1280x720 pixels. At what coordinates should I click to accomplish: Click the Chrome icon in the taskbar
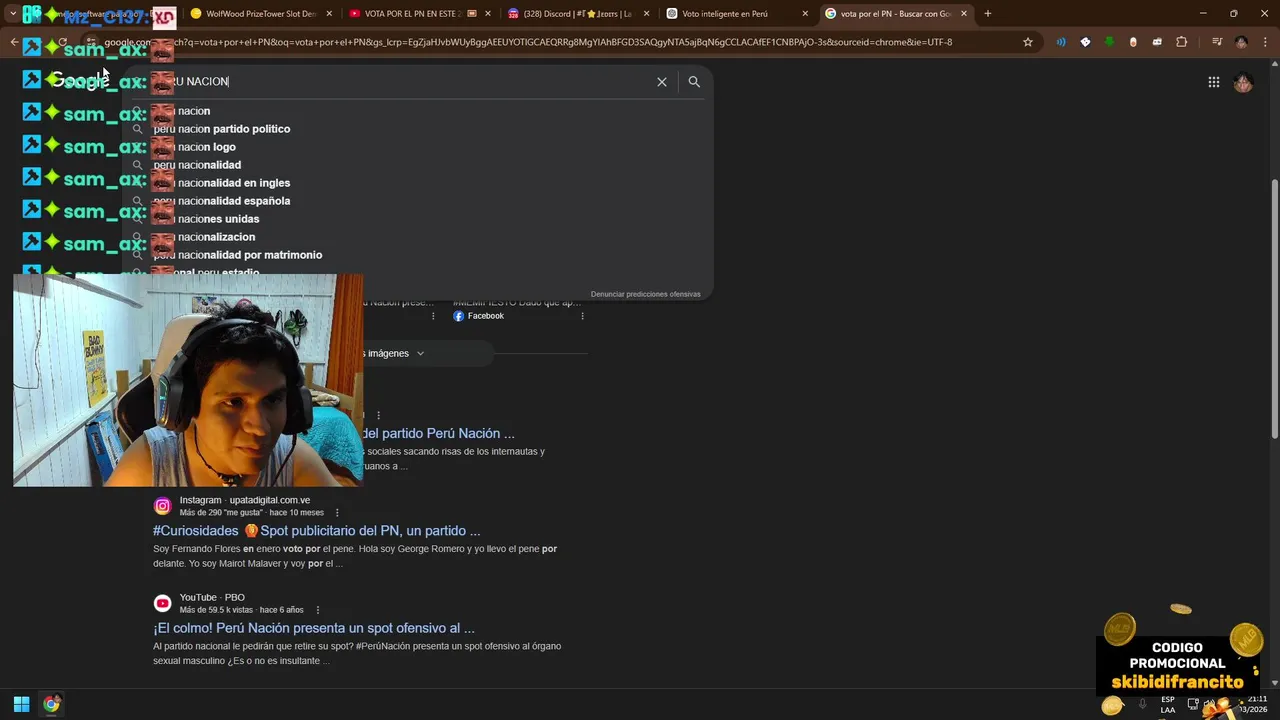[x=51, y=704]
